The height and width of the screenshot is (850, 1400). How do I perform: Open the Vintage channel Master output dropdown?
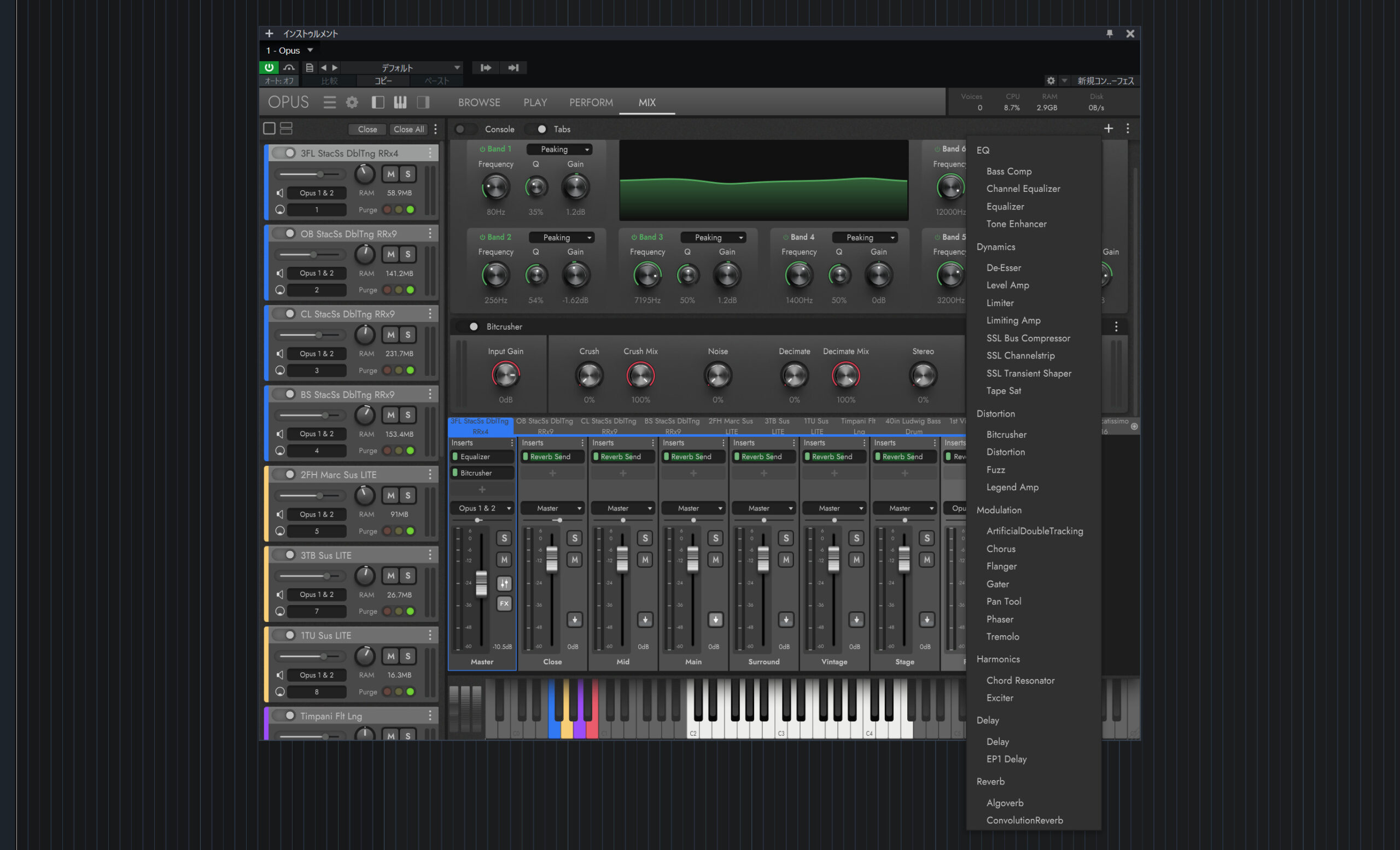(835, 508)
